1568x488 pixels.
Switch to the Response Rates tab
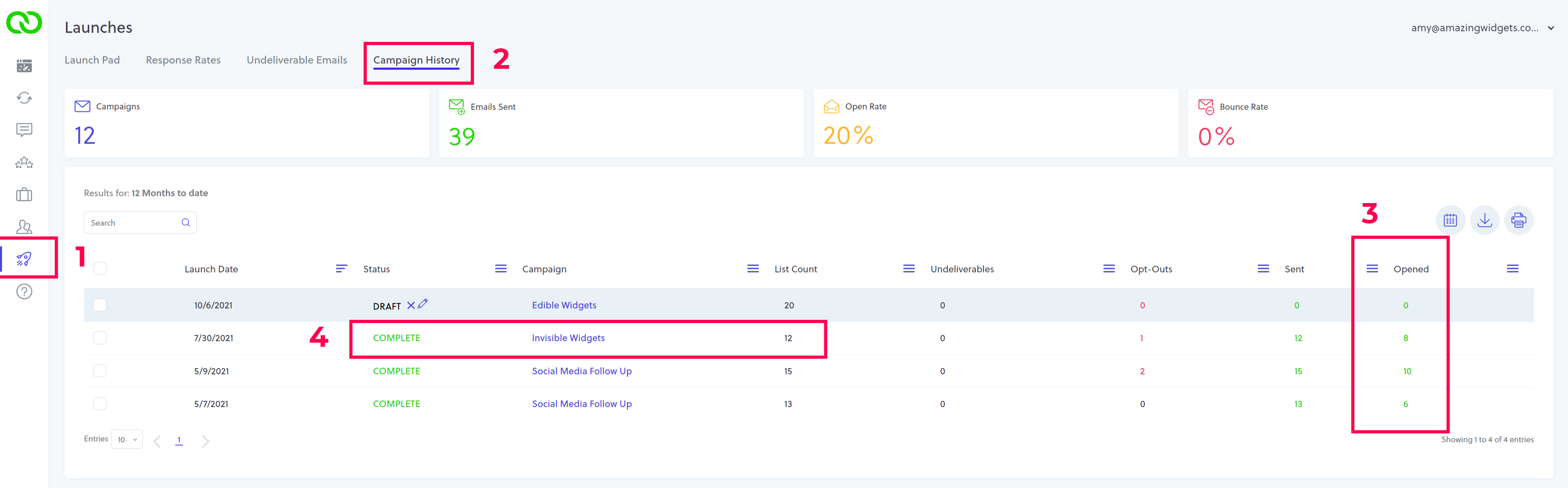[183, 60]
